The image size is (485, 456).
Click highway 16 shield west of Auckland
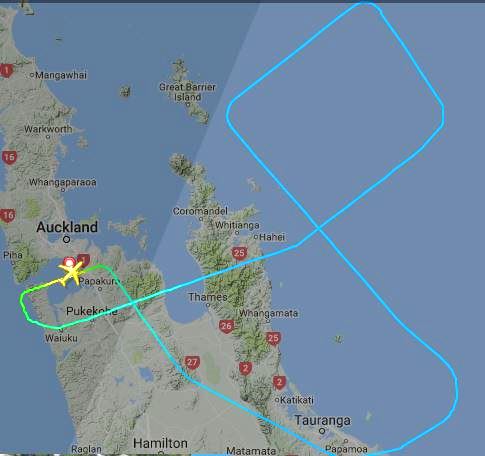(x=8, y=216)
